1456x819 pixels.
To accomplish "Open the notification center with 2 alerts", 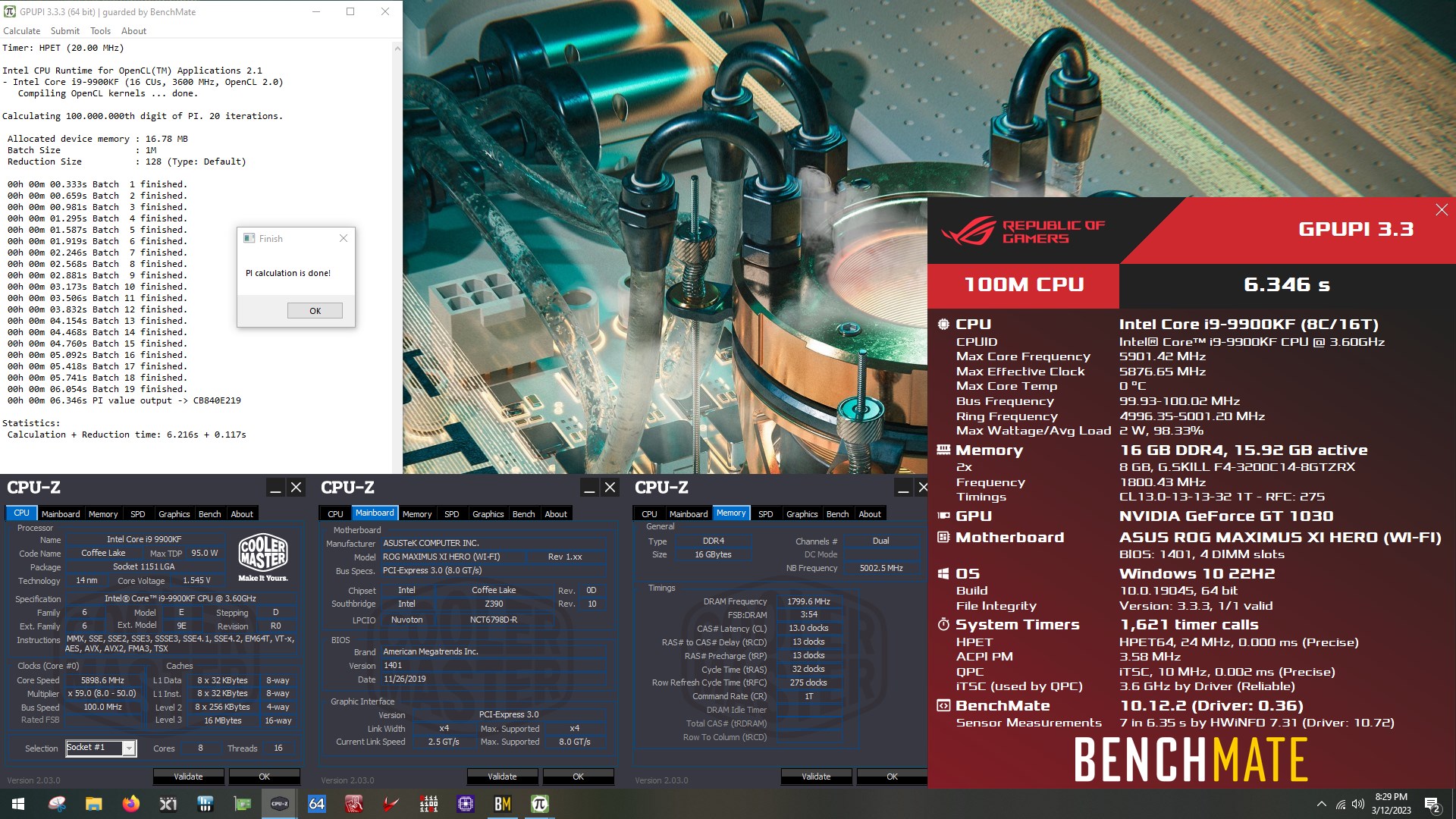I will click(1432, 804).
